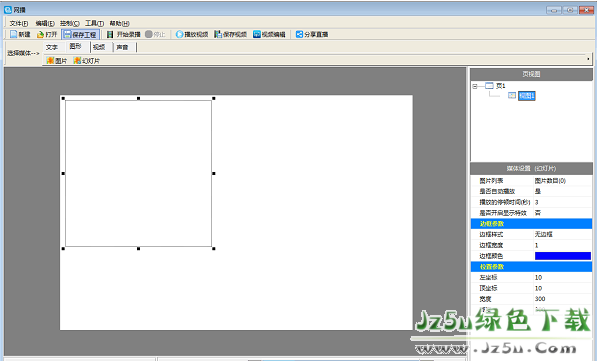This screenshot has height=361, width=597.
Task: Click the 播放视频 play video icon
Action: (179, 34)
